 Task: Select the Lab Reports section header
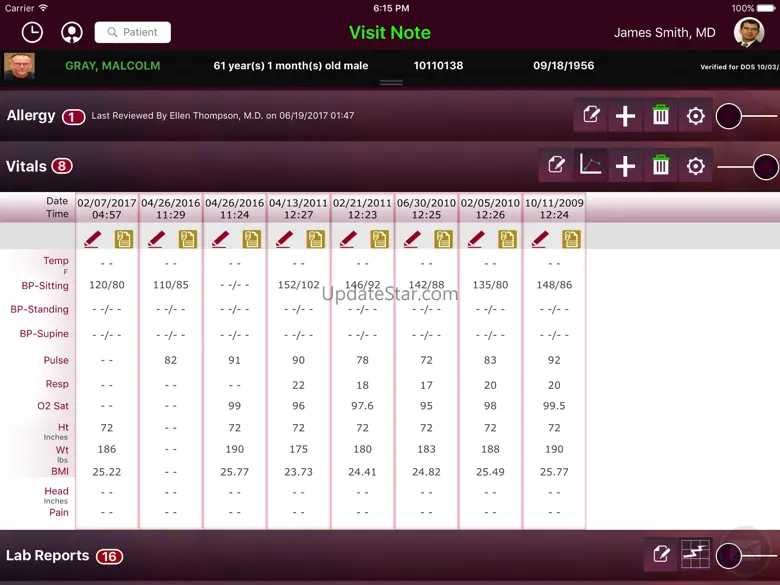pos(47,555)
